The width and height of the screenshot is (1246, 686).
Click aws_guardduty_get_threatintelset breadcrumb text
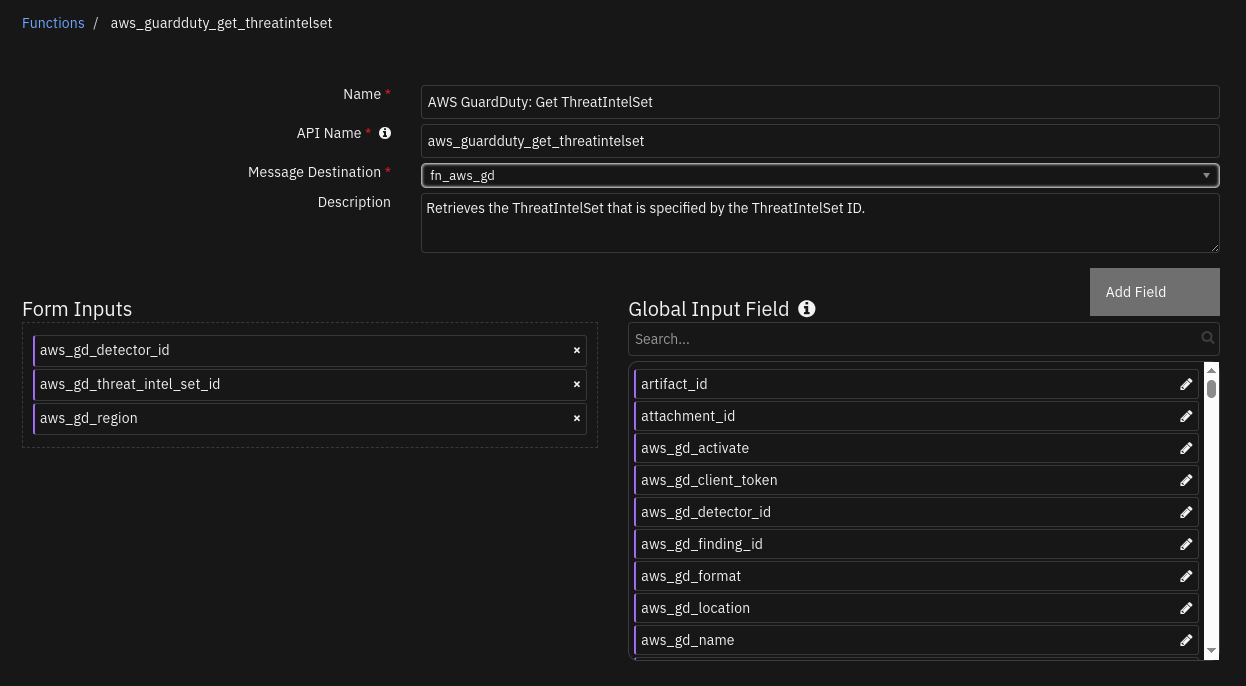[221, 23]
